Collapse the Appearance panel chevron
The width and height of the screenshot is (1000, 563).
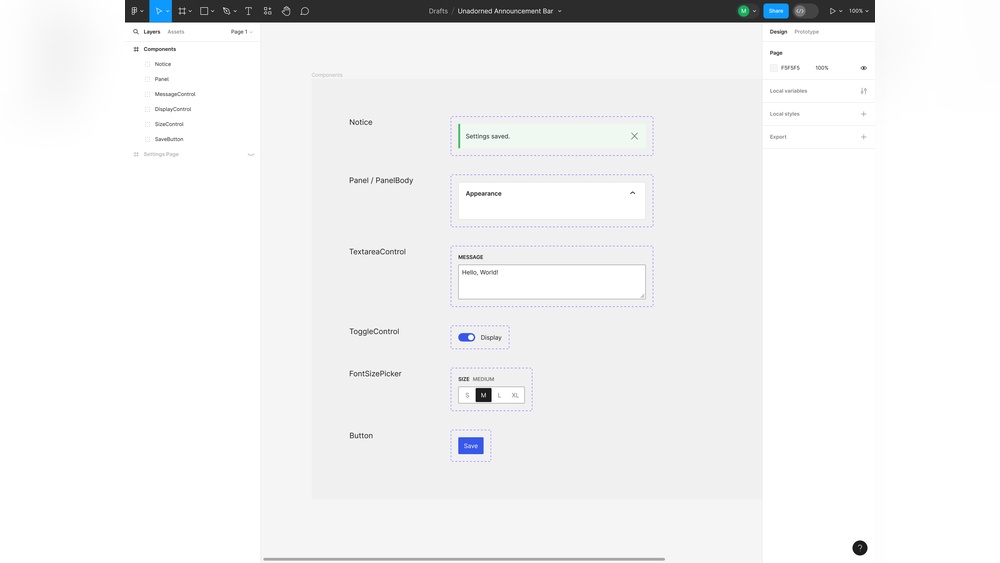click(x=632, y=193)
